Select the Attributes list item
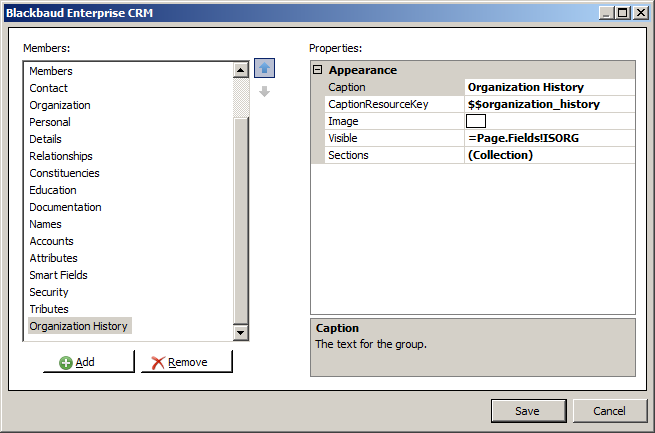The width and height of the screenshot is (655, 433). coord(53,258)
